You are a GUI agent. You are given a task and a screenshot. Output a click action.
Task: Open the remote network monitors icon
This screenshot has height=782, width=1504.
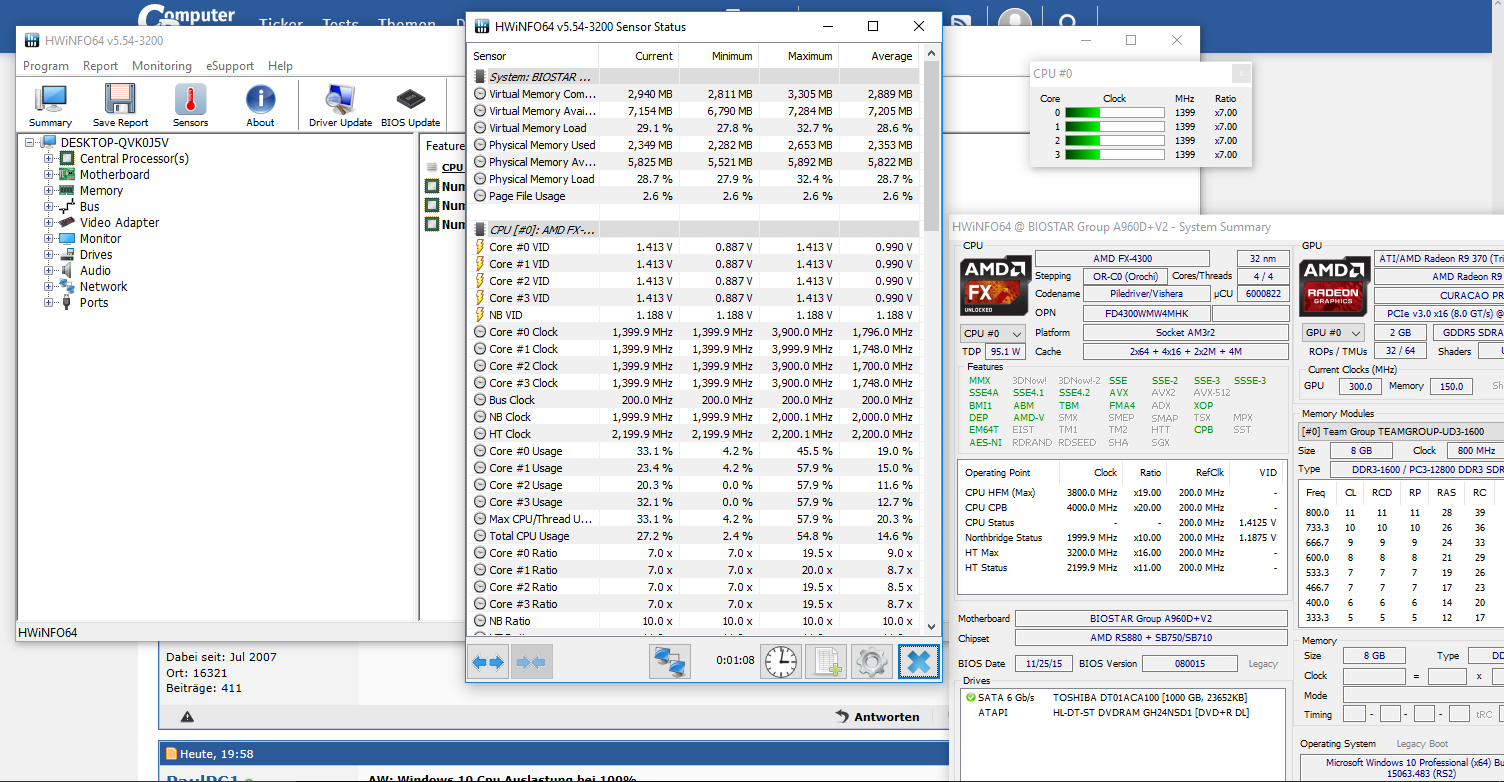click(x=670, y=662)
